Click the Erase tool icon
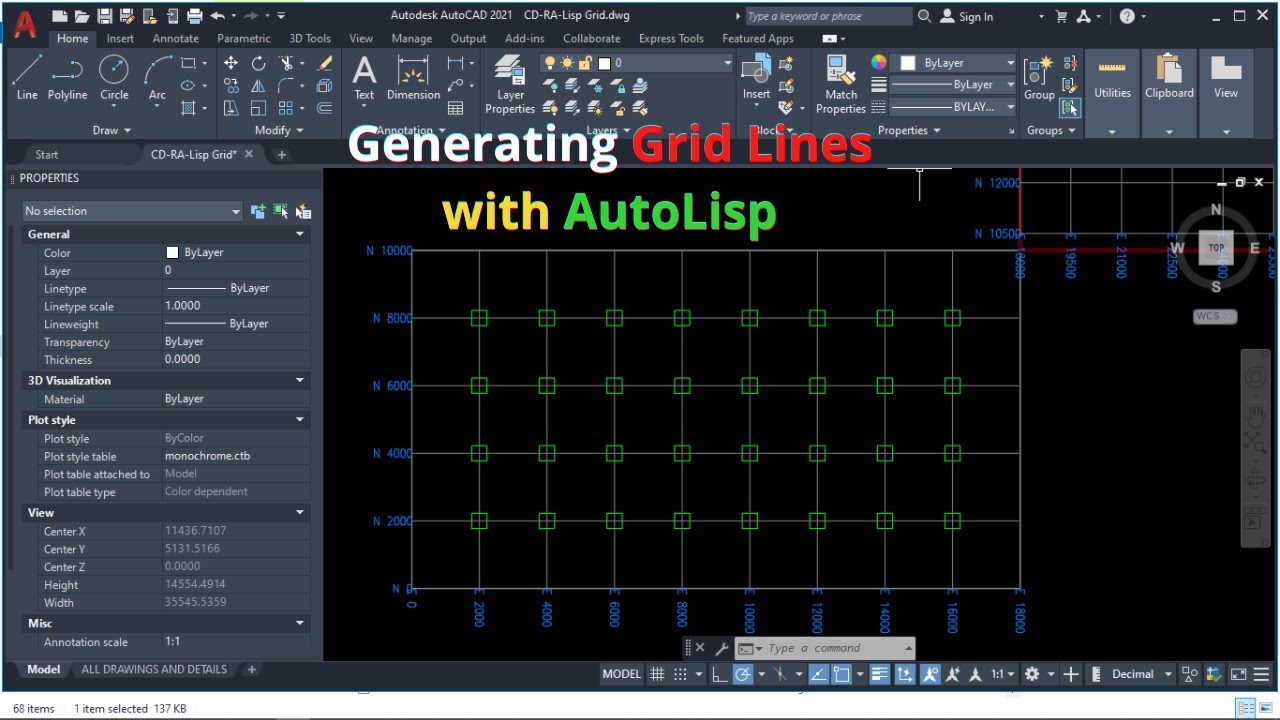1280x720 pixels. (x=324, y=63)
